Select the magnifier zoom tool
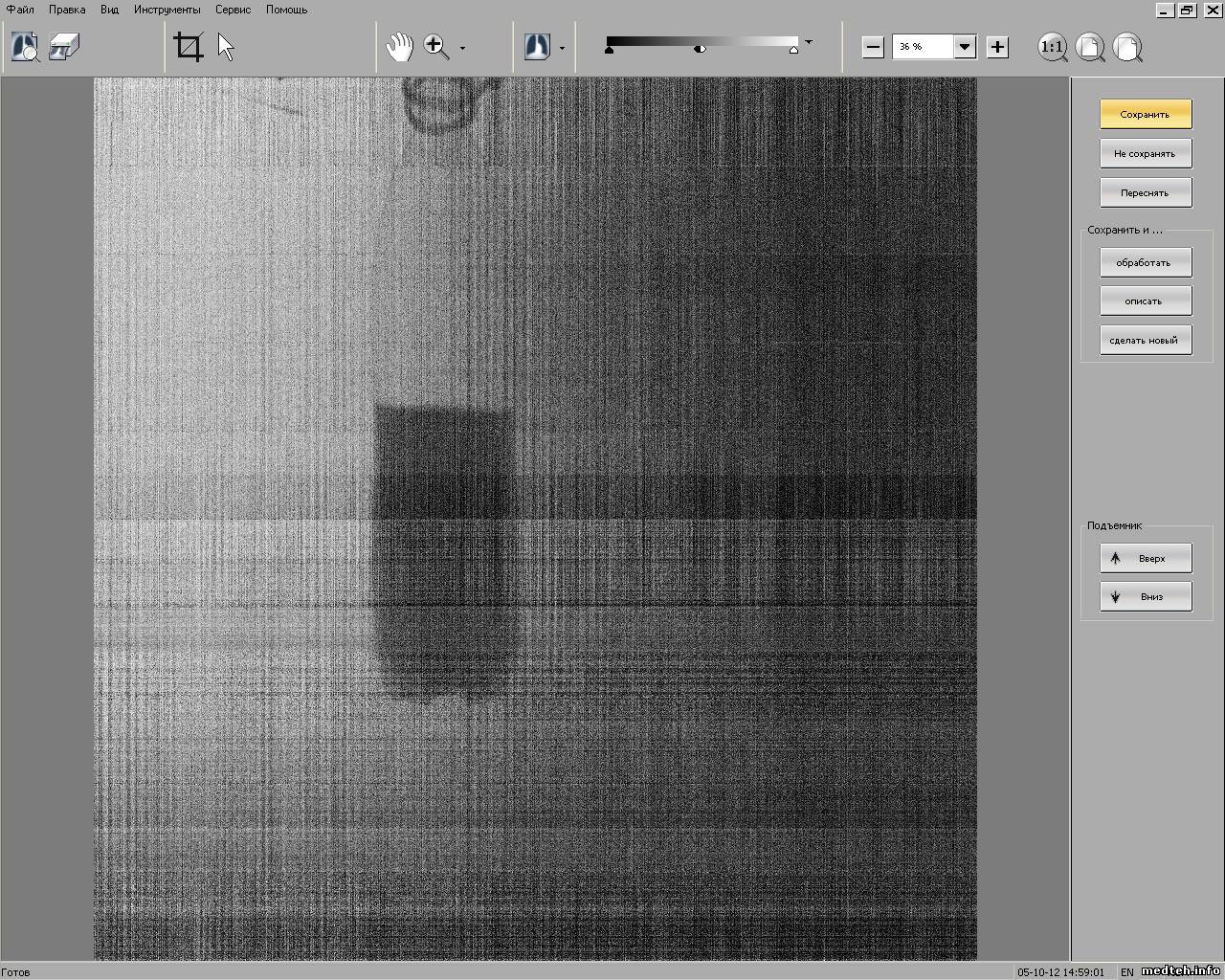The width and height of the screenshot is (1225, 980). (436, 47)
